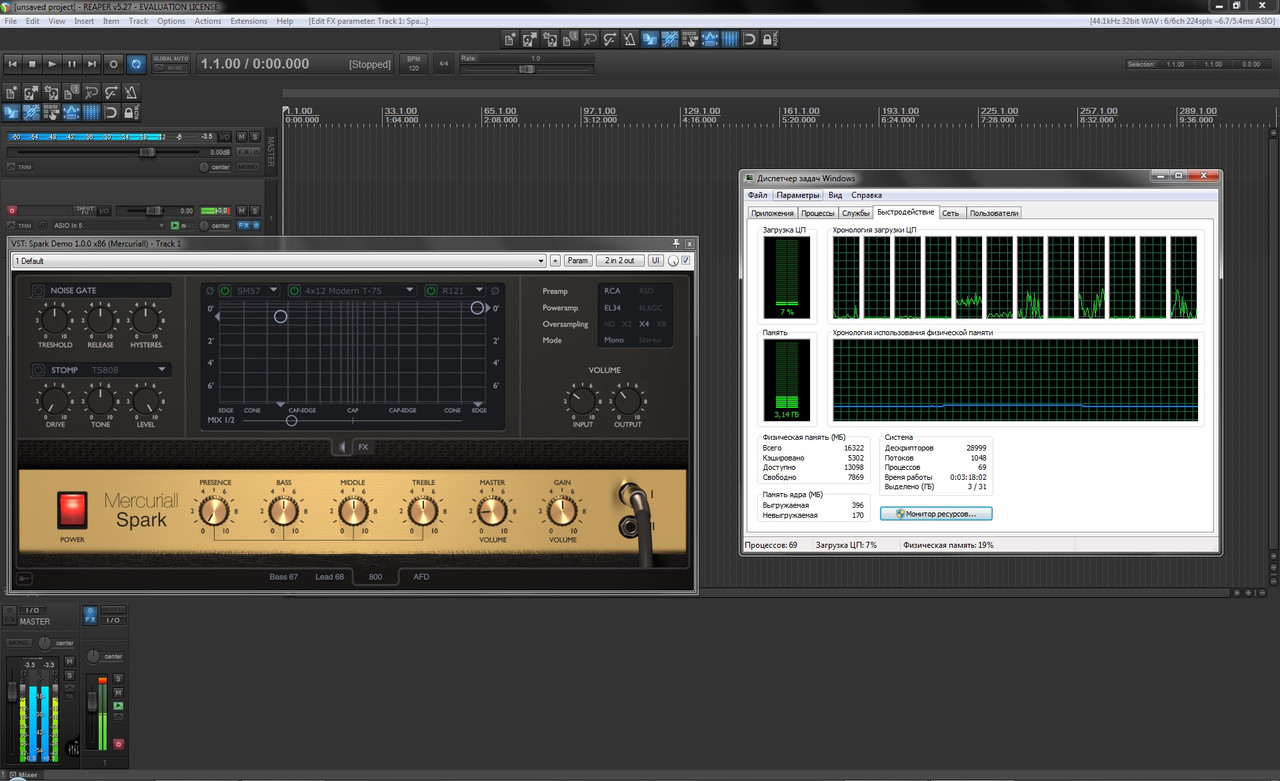Click the Монитор ресурсов button
Screen dimensions: 1280x781
click(936, 513)
